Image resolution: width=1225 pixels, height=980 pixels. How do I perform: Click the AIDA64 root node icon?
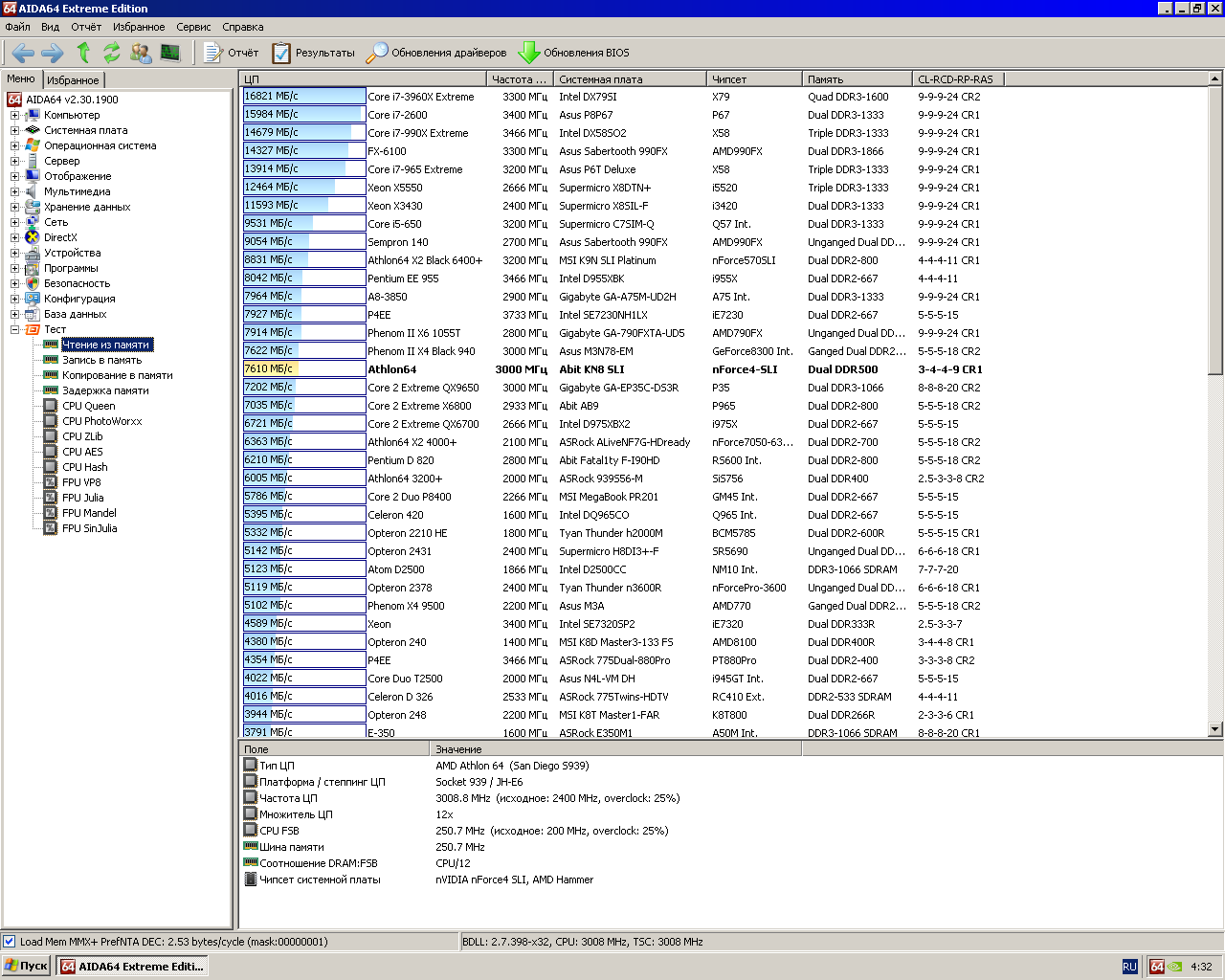pyautogui.click(x=14, y=100)
